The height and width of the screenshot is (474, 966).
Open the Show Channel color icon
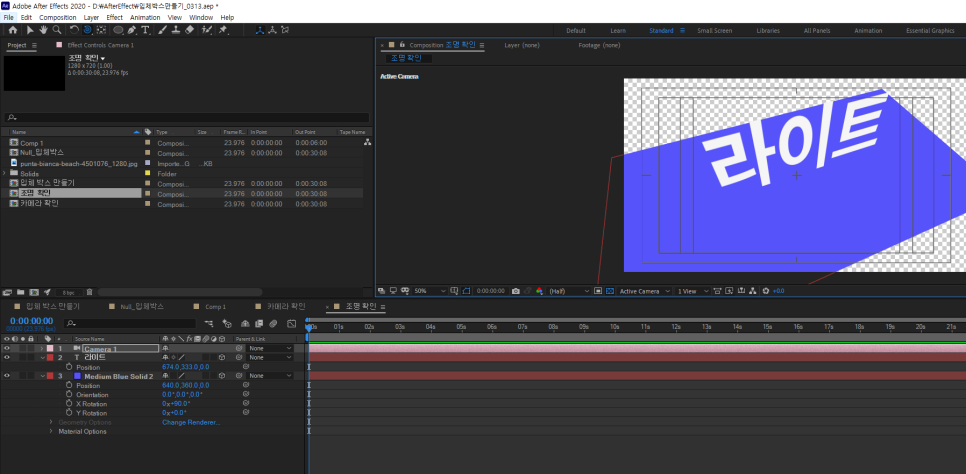pos(539,291)
